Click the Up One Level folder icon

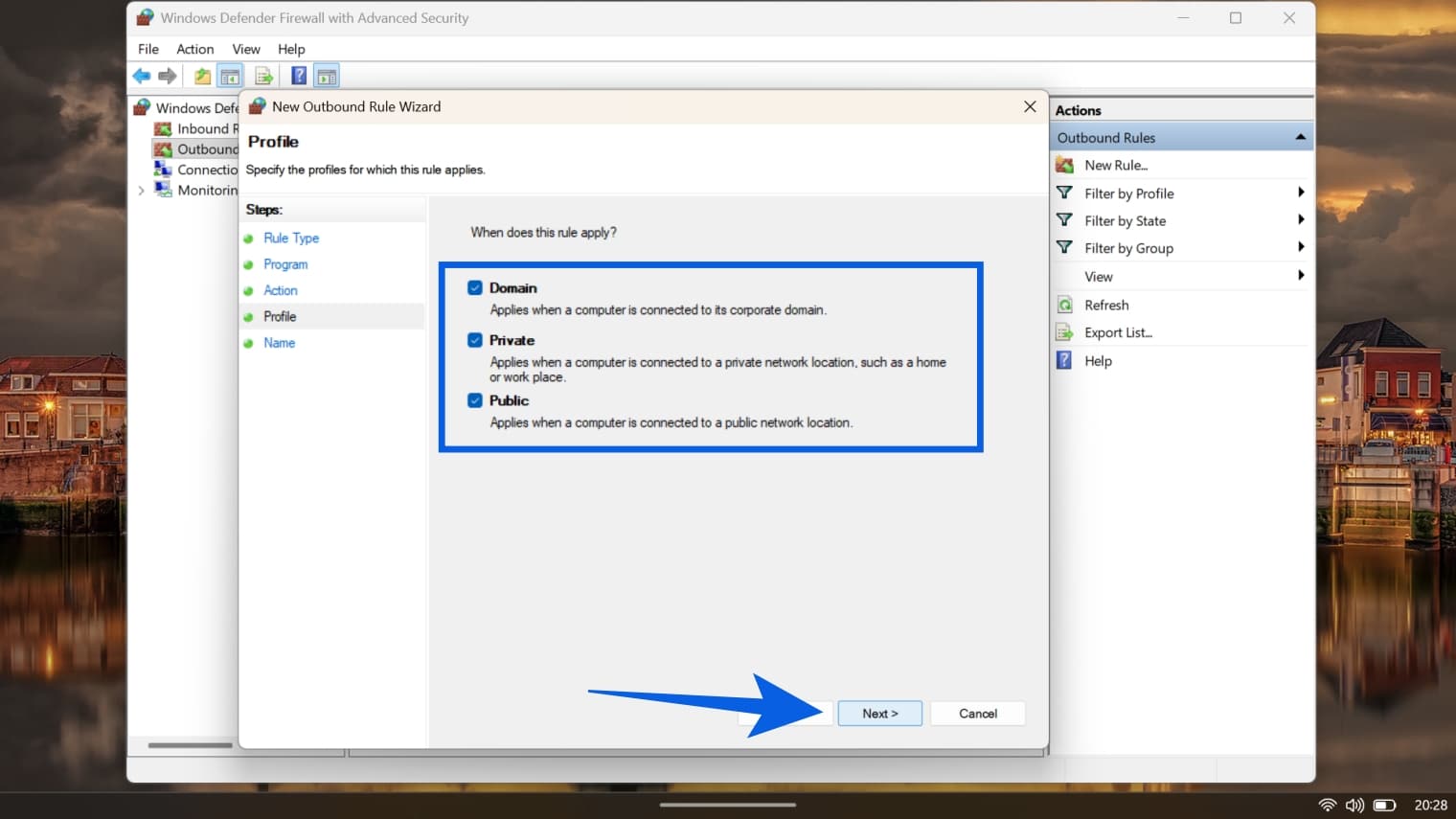coord(202,76)
